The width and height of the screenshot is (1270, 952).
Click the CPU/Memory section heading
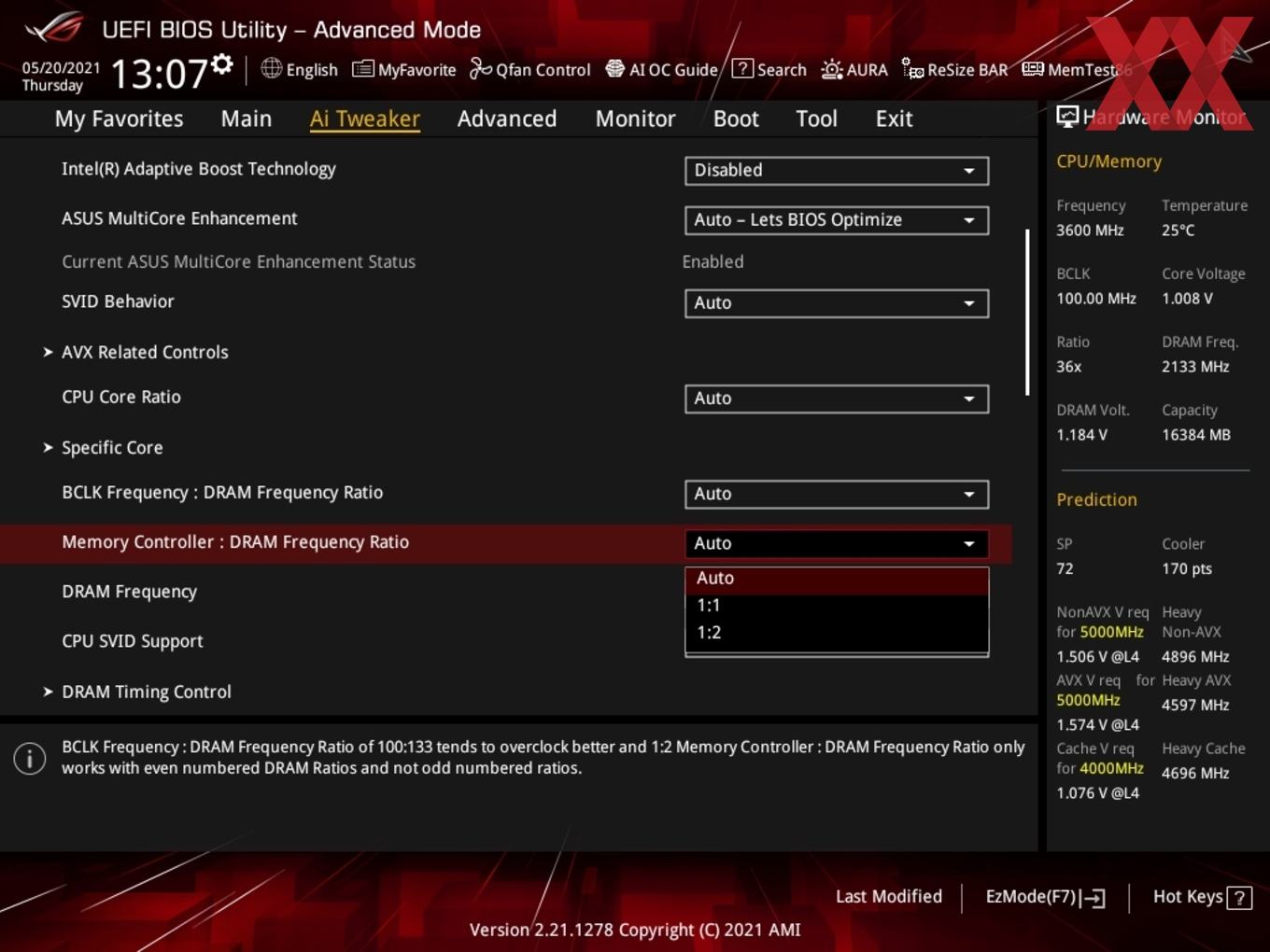click(x=1108, y=161)
